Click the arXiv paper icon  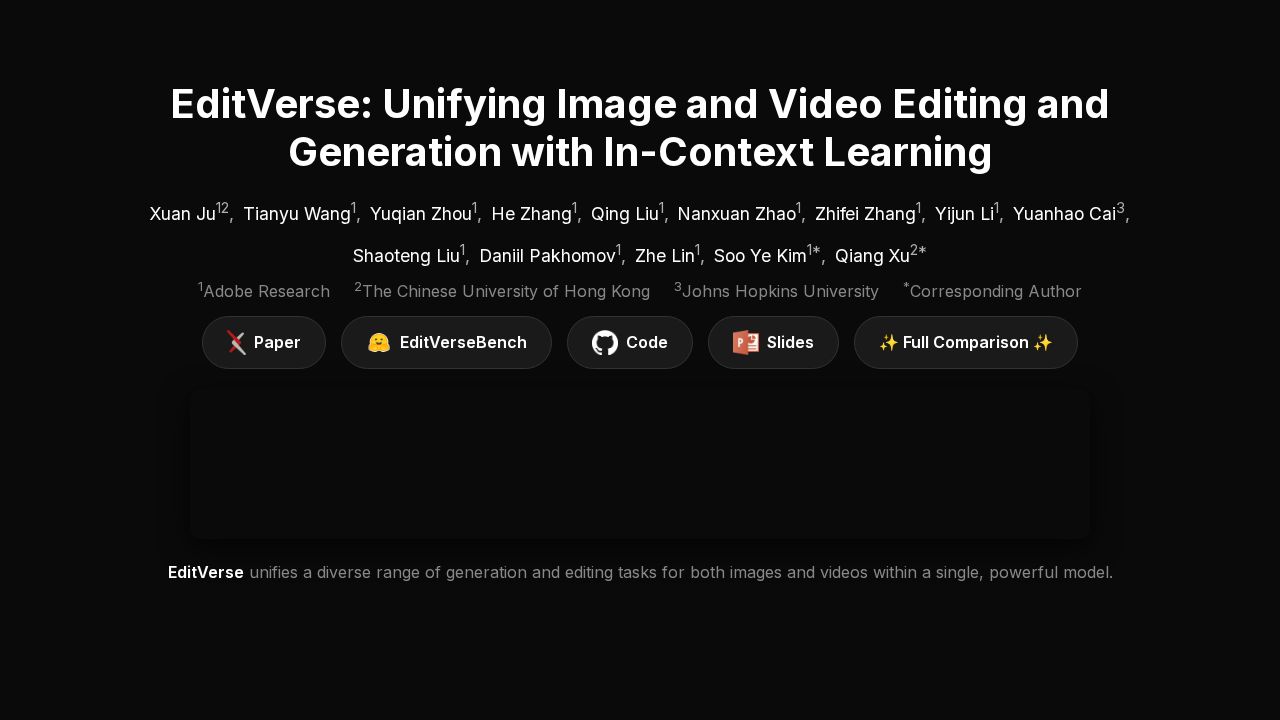[x=236, y=343]
